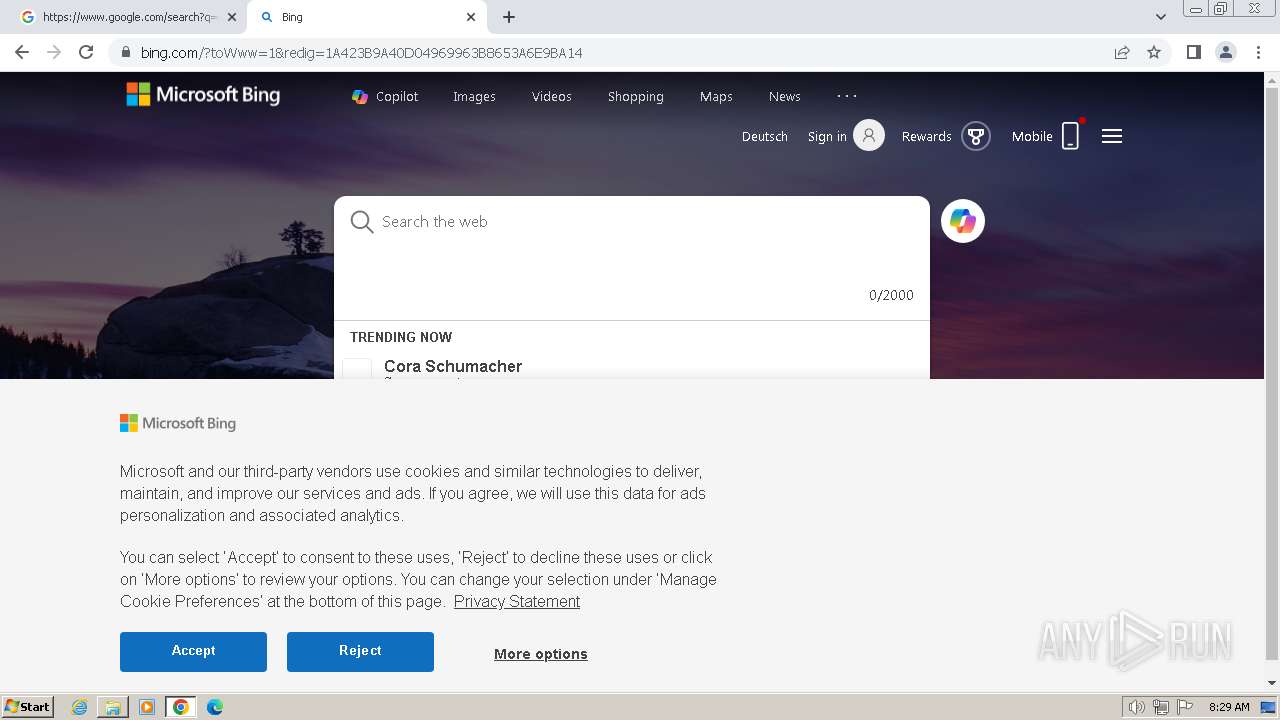Open the tab search dropdown chevron
The image size is (1280, 720).
(x=1161, y=17)
